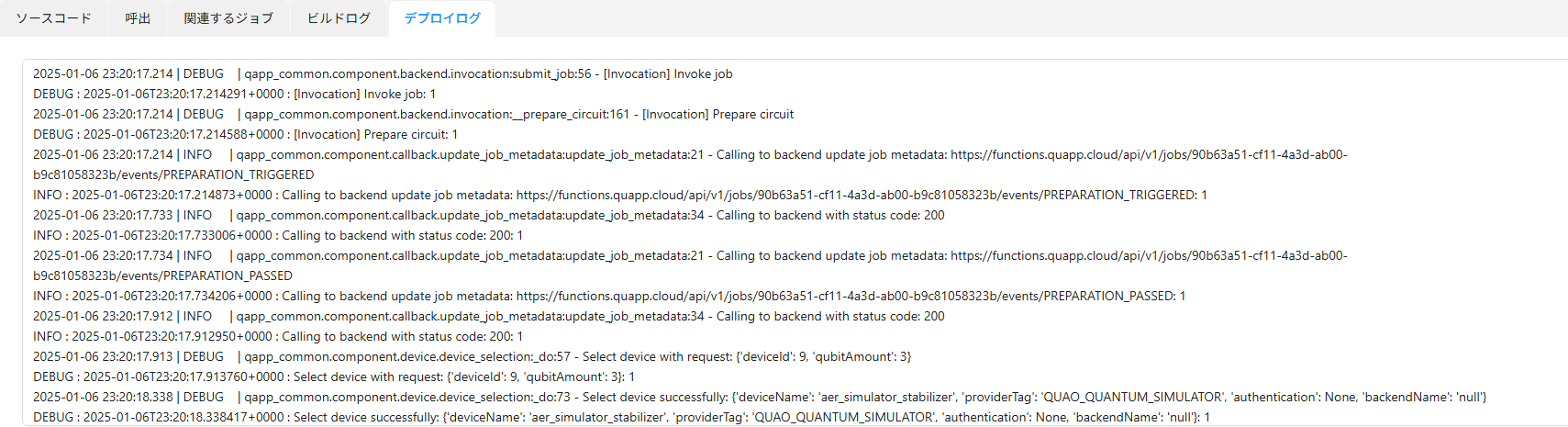The height and width of the screenshot is (427, 1568).
Task: Click the device_selection:_do:57 log line
Action: 472,357
